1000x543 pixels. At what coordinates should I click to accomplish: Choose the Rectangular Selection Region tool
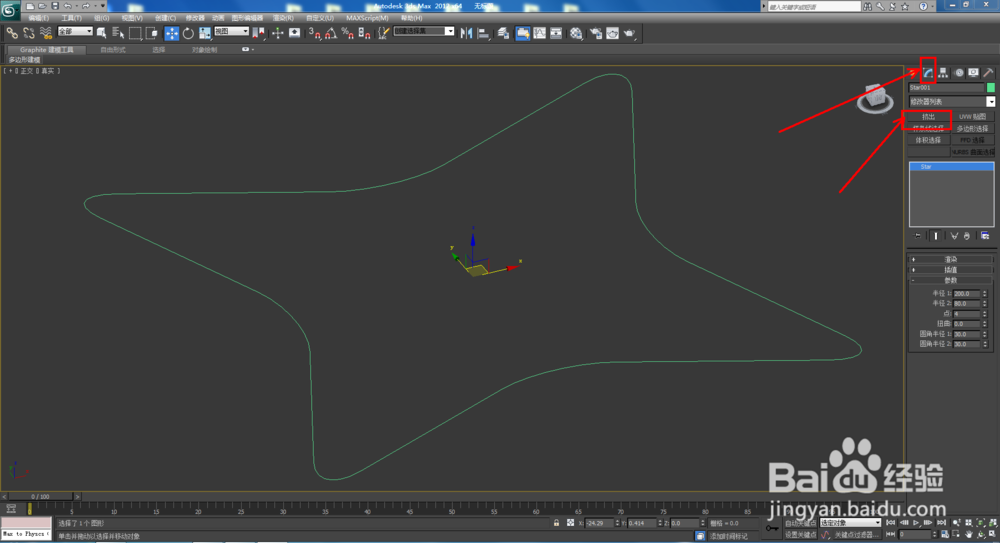click(135, 33)
